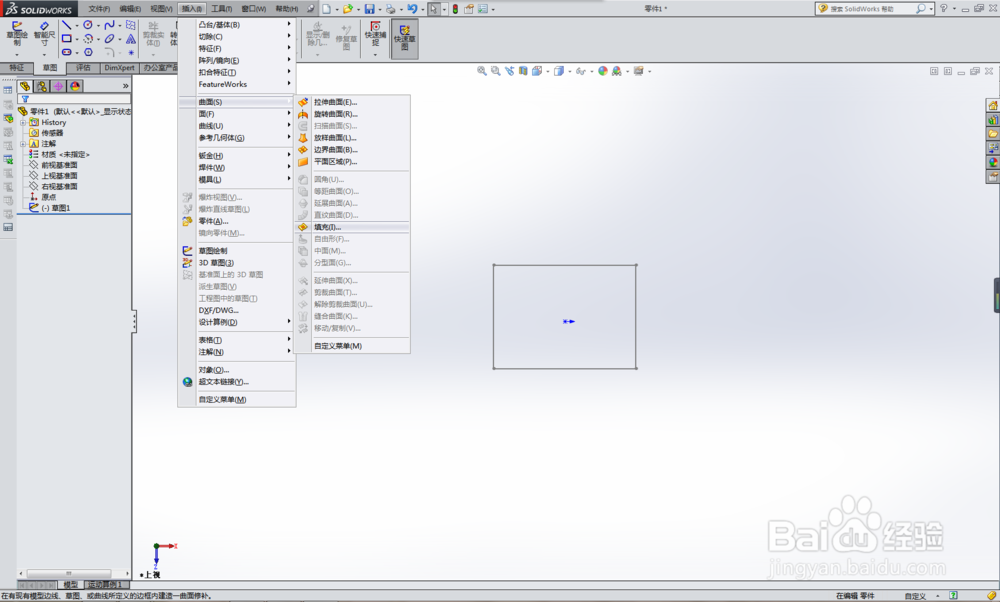Click Zoom to Area icon in view toolbar
The width and height of the screenshot is (1000, 602).
(x=496, y=71)
